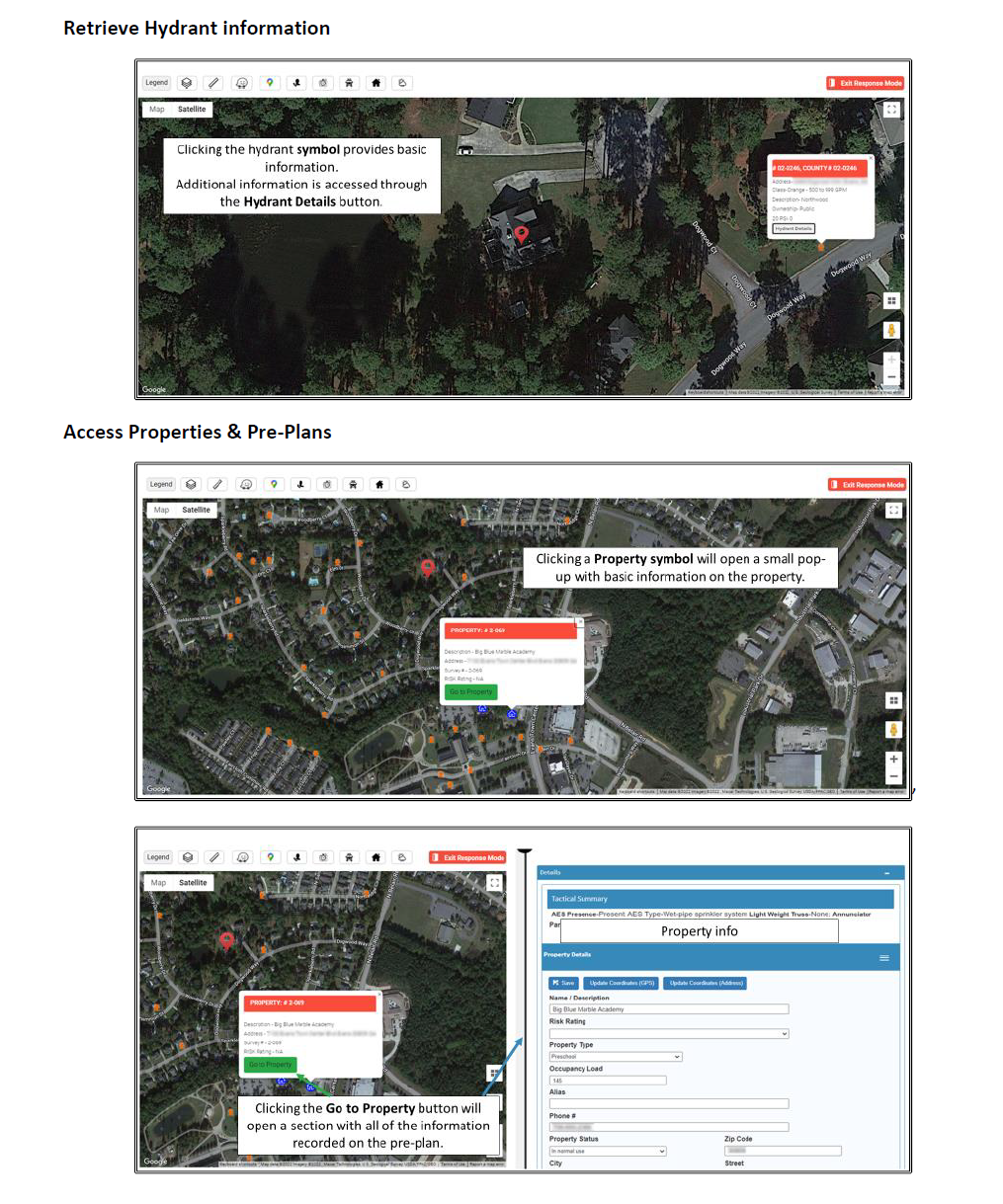Viewport: 1003px width, 1204px height.
Task: Open Legend above the map beside Details panel
Action: coord(158,857)
